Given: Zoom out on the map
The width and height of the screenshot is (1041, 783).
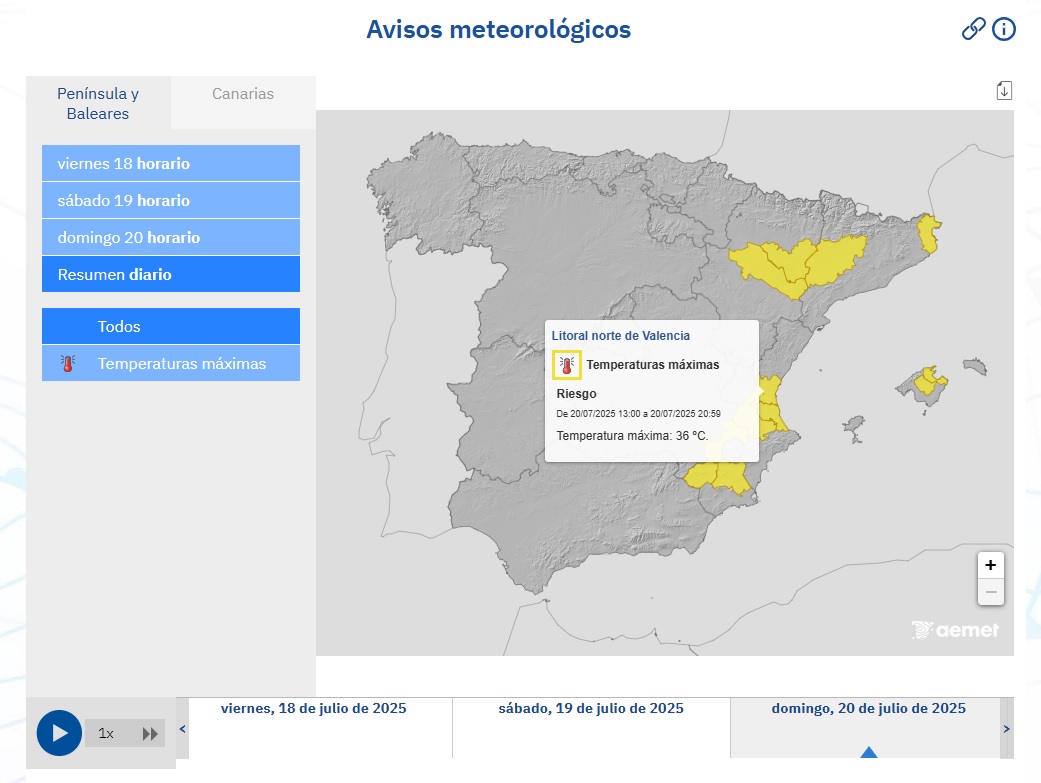Looking at the screenshot, I should [990, 592].
